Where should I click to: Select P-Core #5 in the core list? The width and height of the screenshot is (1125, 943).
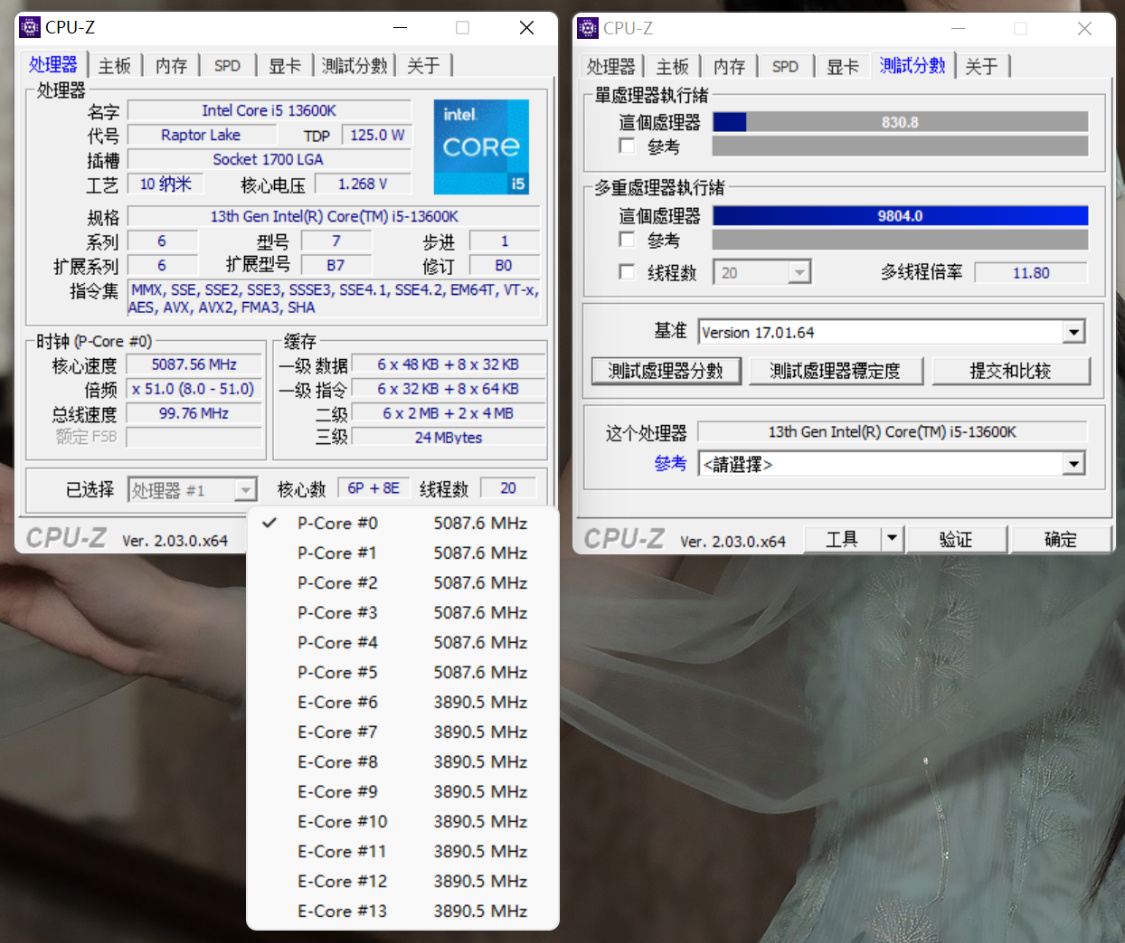click(x=402, y=672)
